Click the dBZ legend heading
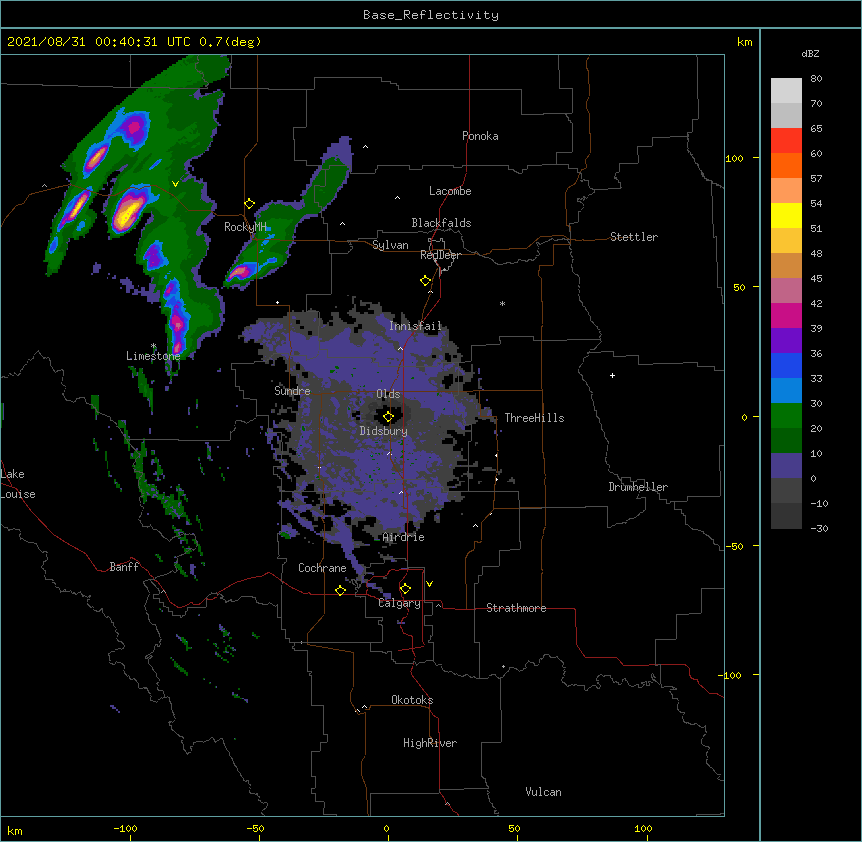862x842 pixels. coord(810,54)
